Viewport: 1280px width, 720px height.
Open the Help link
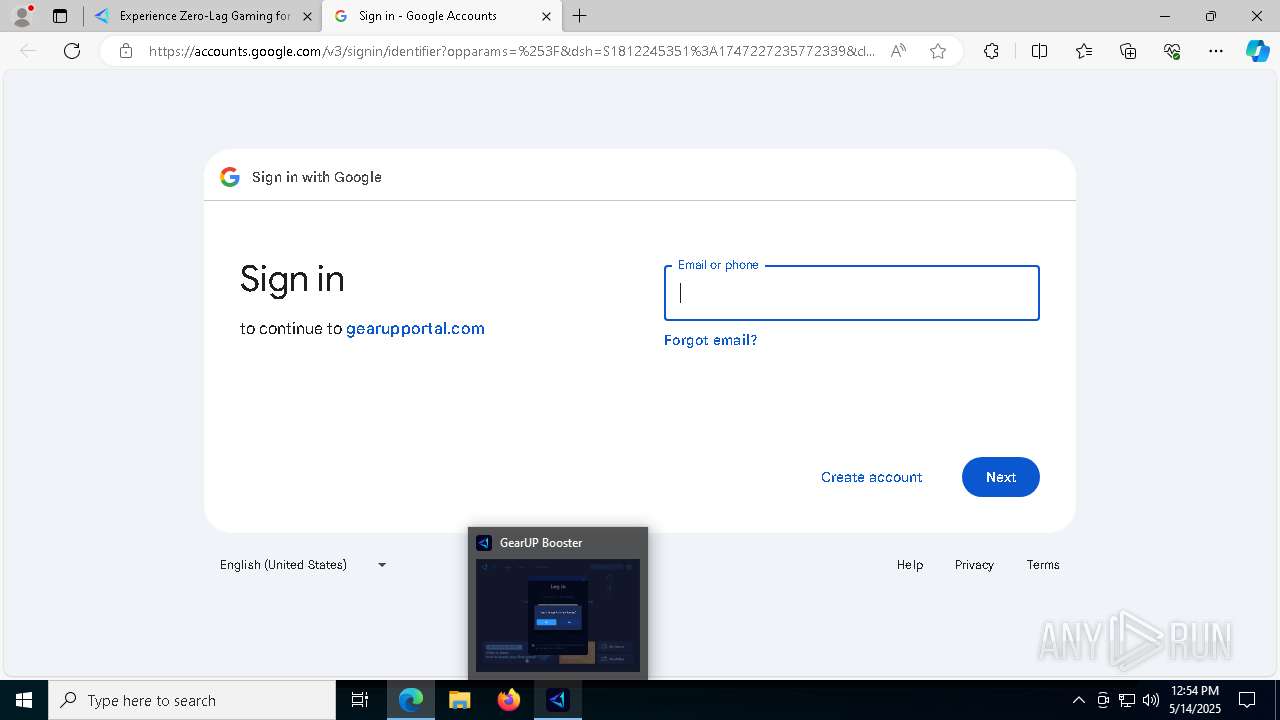click(x=910, y=565)
